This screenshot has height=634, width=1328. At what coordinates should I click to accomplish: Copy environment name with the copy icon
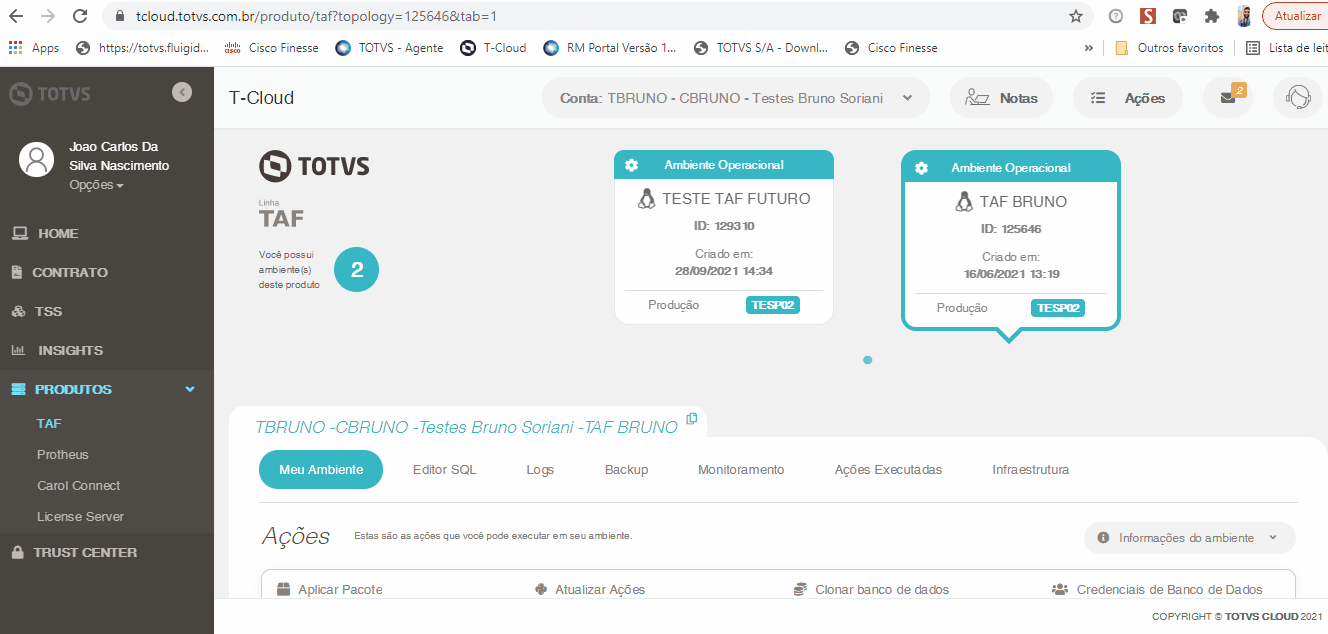(692, 418)
